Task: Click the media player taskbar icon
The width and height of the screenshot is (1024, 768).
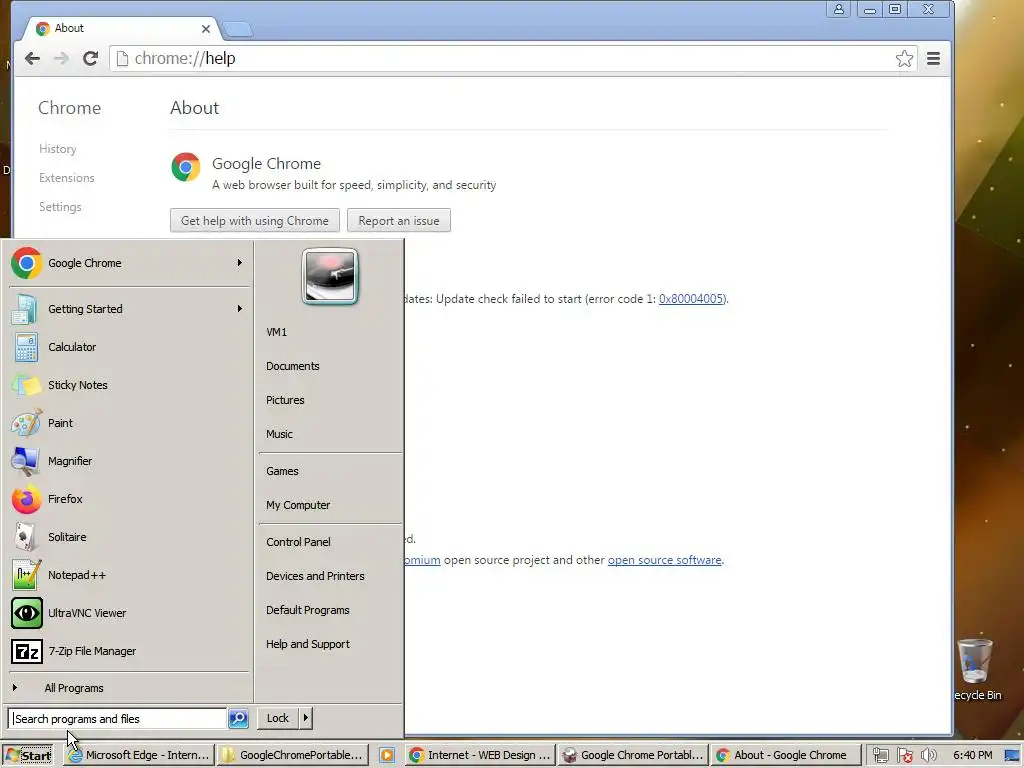Action: click(x=387, y=755)
